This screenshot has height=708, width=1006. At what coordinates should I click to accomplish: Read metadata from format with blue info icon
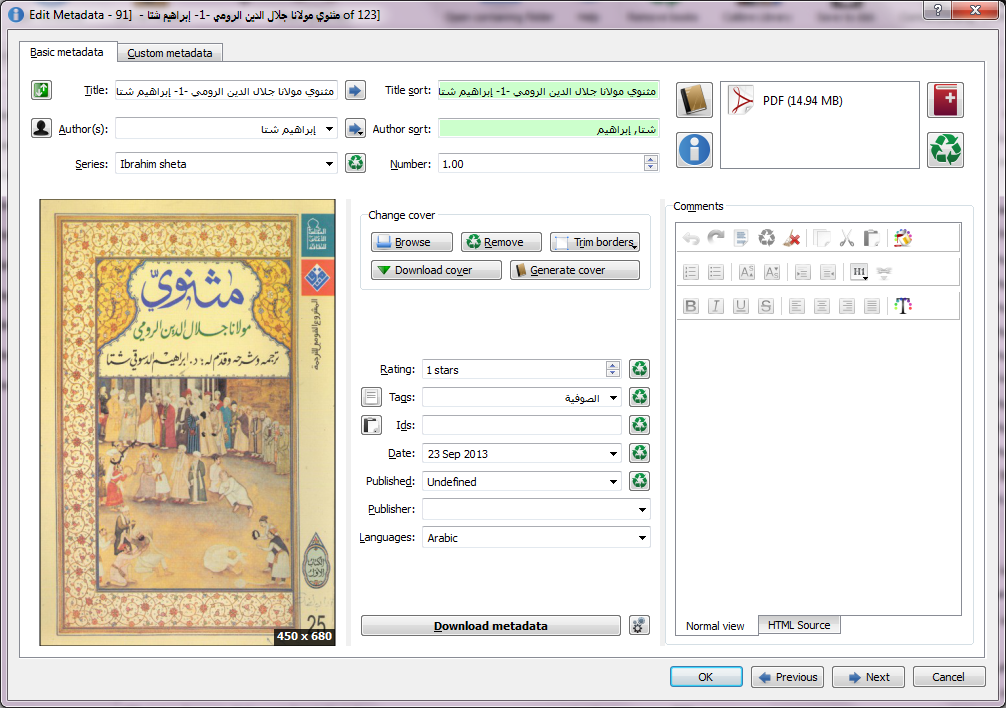(x=694, y=149)
